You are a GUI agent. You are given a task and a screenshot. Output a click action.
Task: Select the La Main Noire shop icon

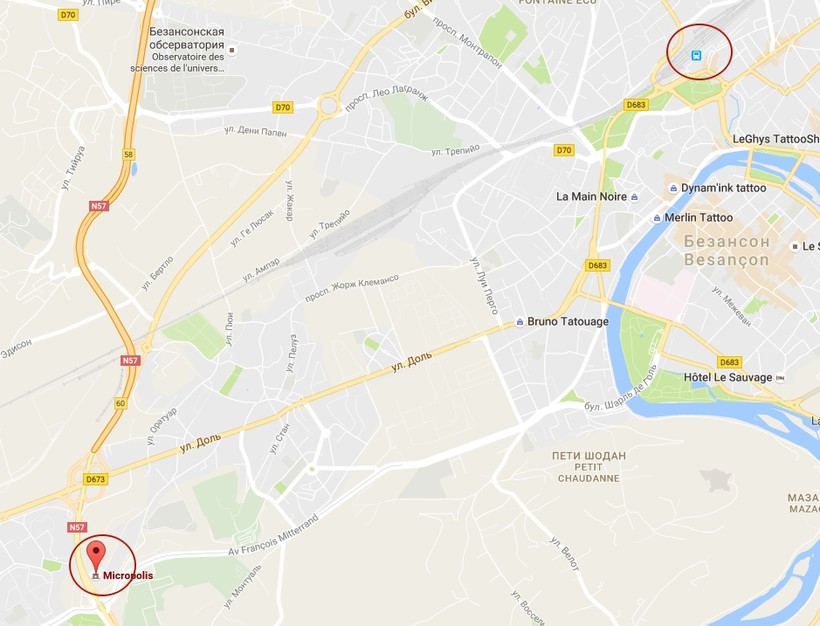(x=634, y=197)
